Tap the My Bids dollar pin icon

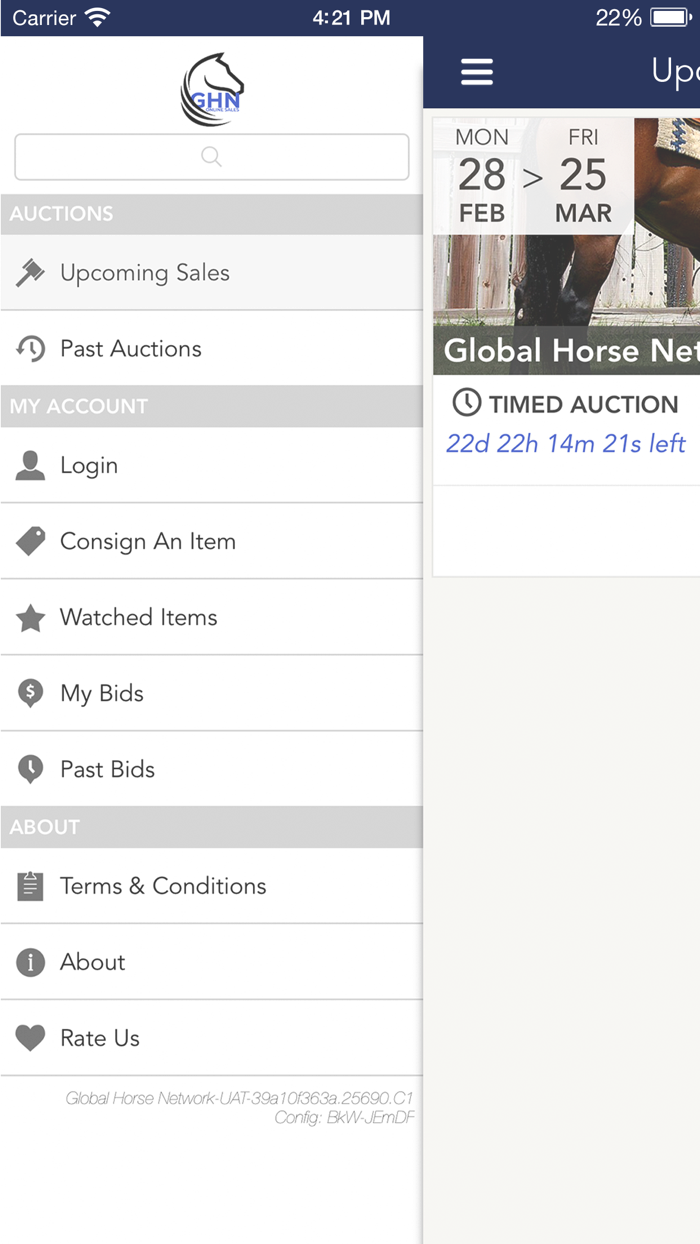(x=30, y=692)
